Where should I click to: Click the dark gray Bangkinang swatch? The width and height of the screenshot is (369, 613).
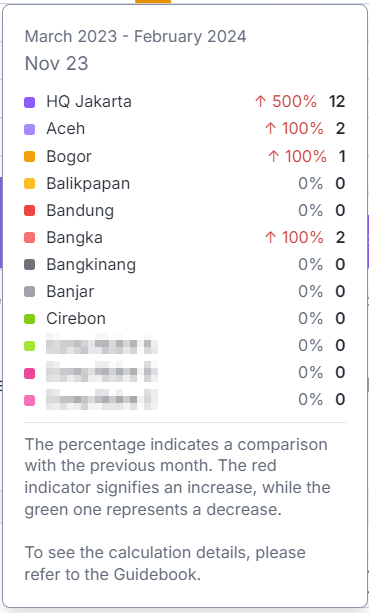click(x=30, y=265)
